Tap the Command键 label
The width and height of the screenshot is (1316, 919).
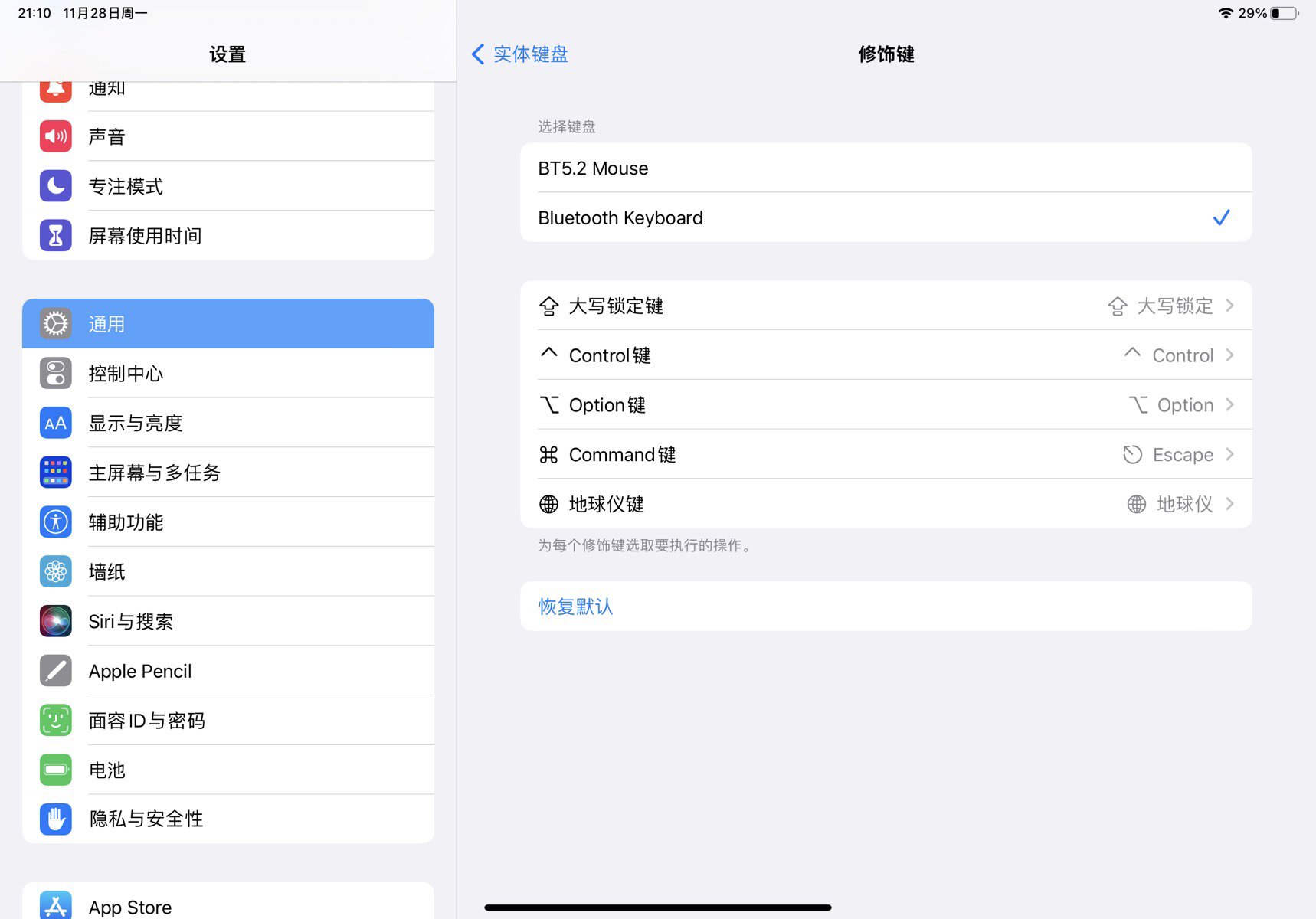coord(622,455)
